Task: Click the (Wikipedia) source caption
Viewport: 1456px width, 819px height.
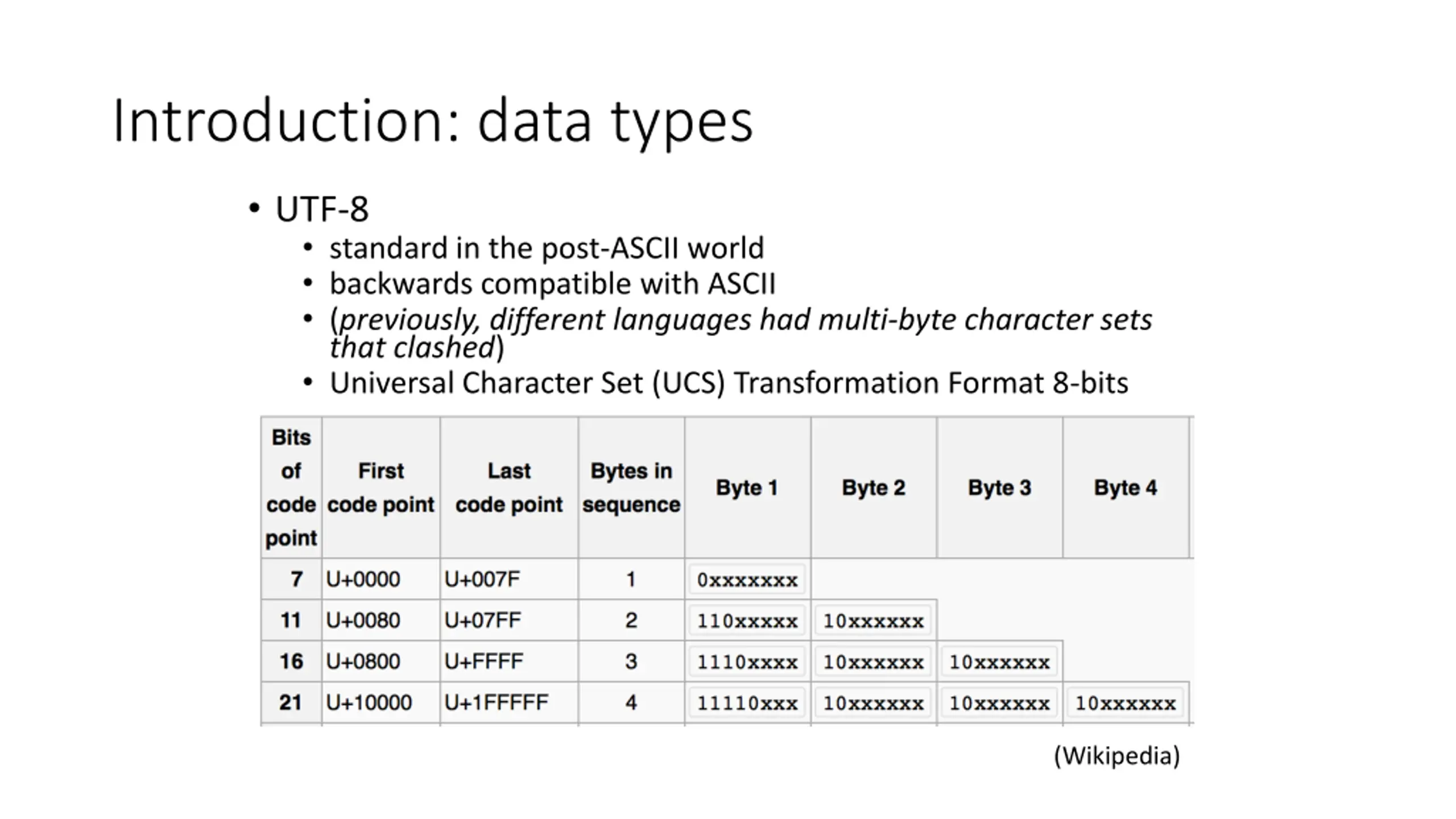Action: 1117,756
